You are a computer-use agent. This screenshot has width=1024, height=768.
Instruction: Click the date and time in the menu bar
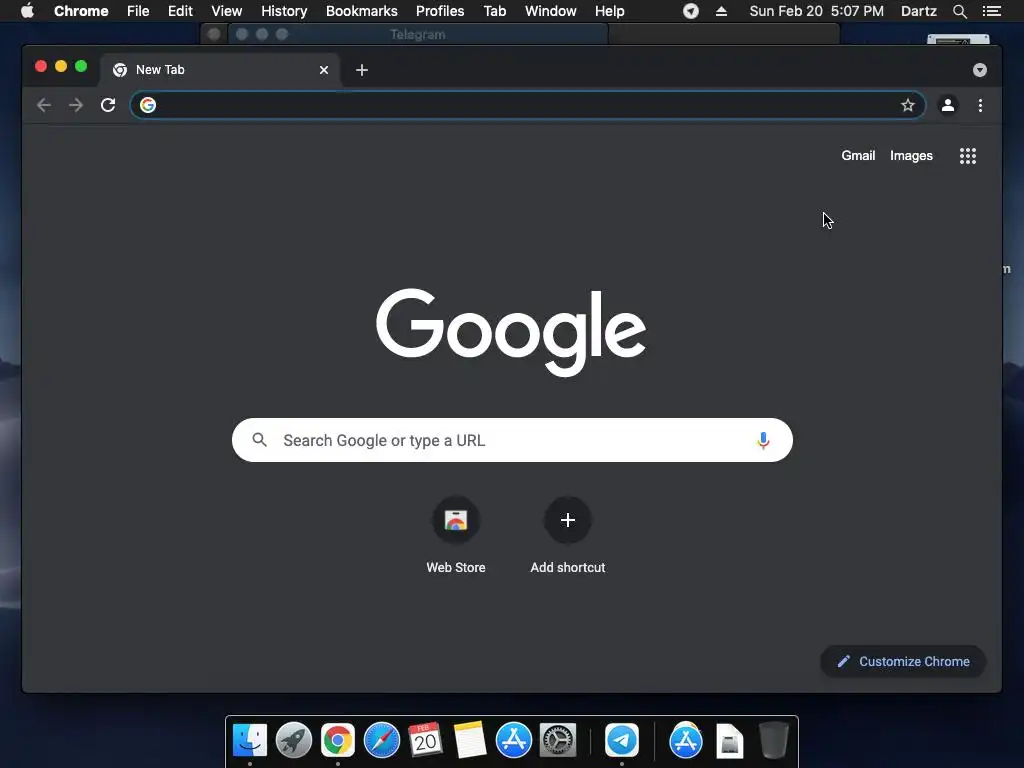click(816, 11)
